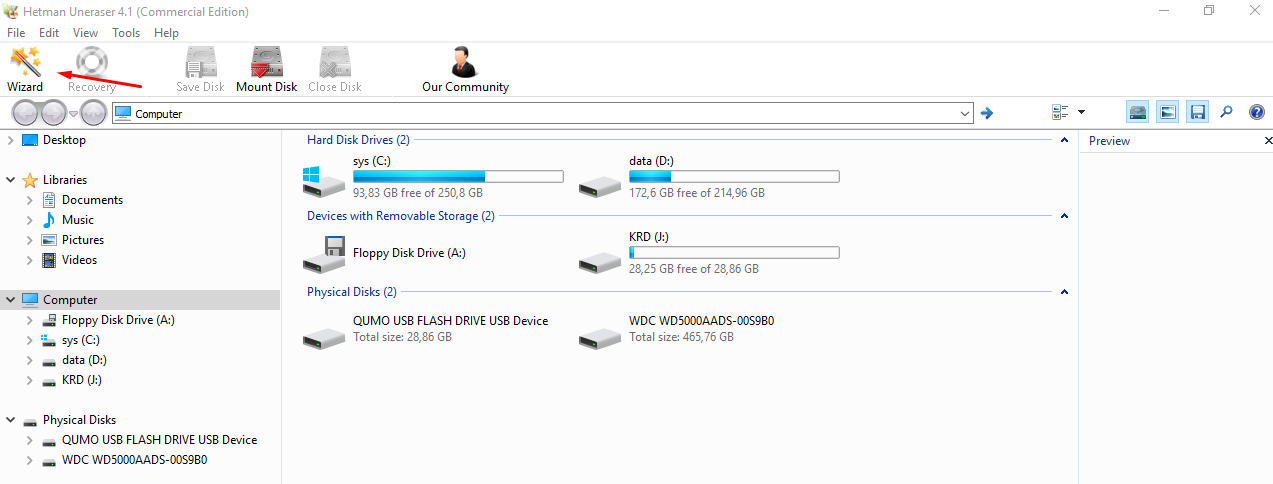Collapse the Computer tree node
Viewport: 1273px width, 484px height.
point(10,300)
